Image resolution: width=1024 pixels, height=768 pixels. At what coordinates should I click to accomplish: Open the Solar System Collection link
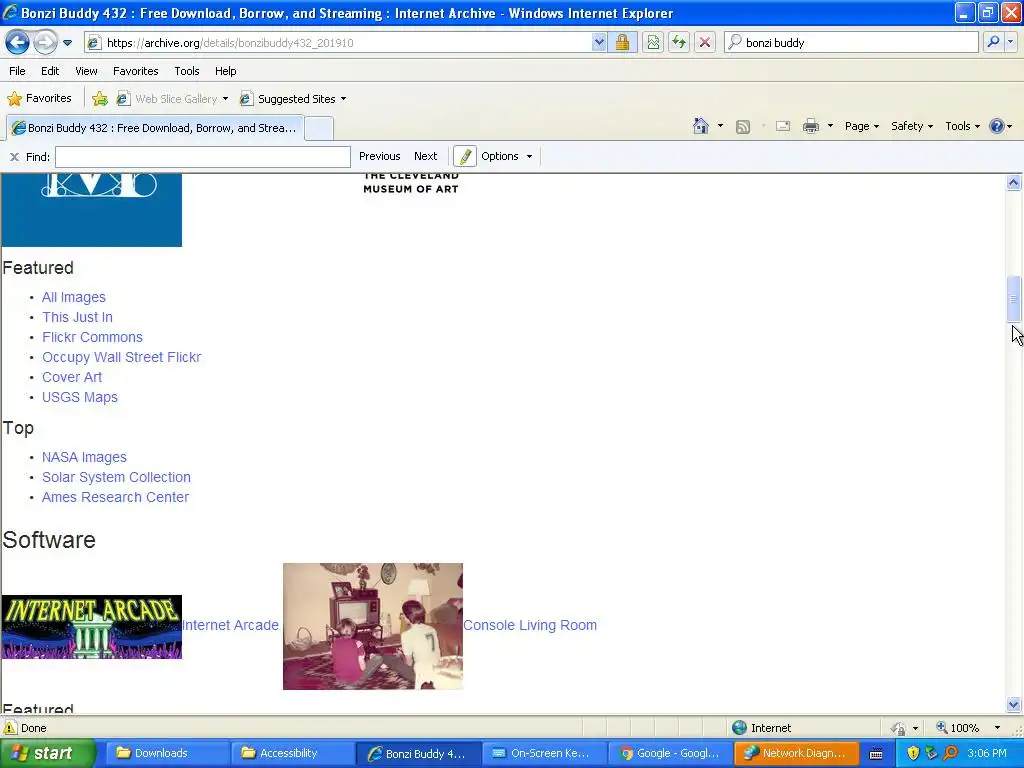click(x=116, y=477)
